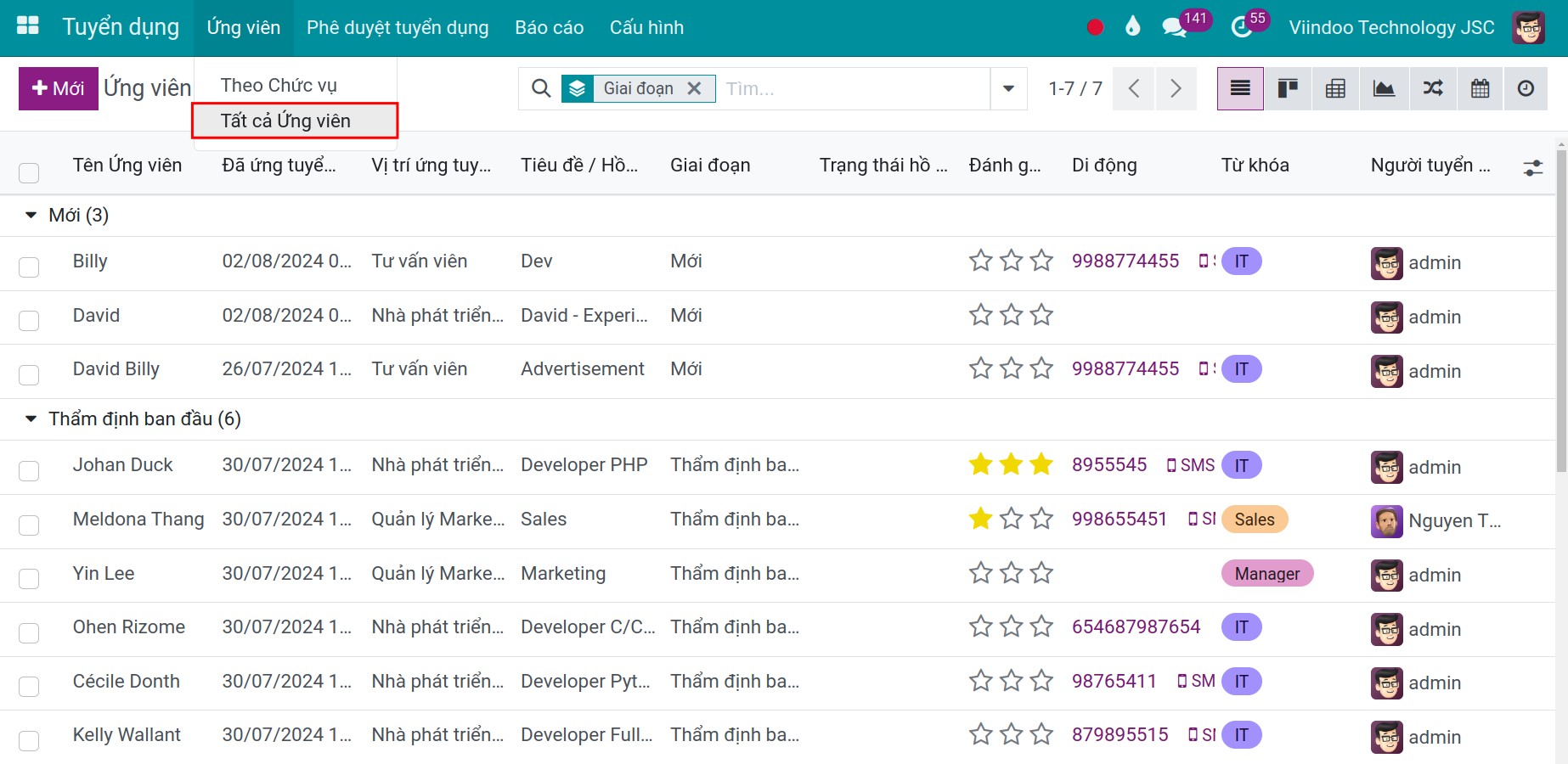
Task: Check the box for David Billy
Action: tap(29, 374)
